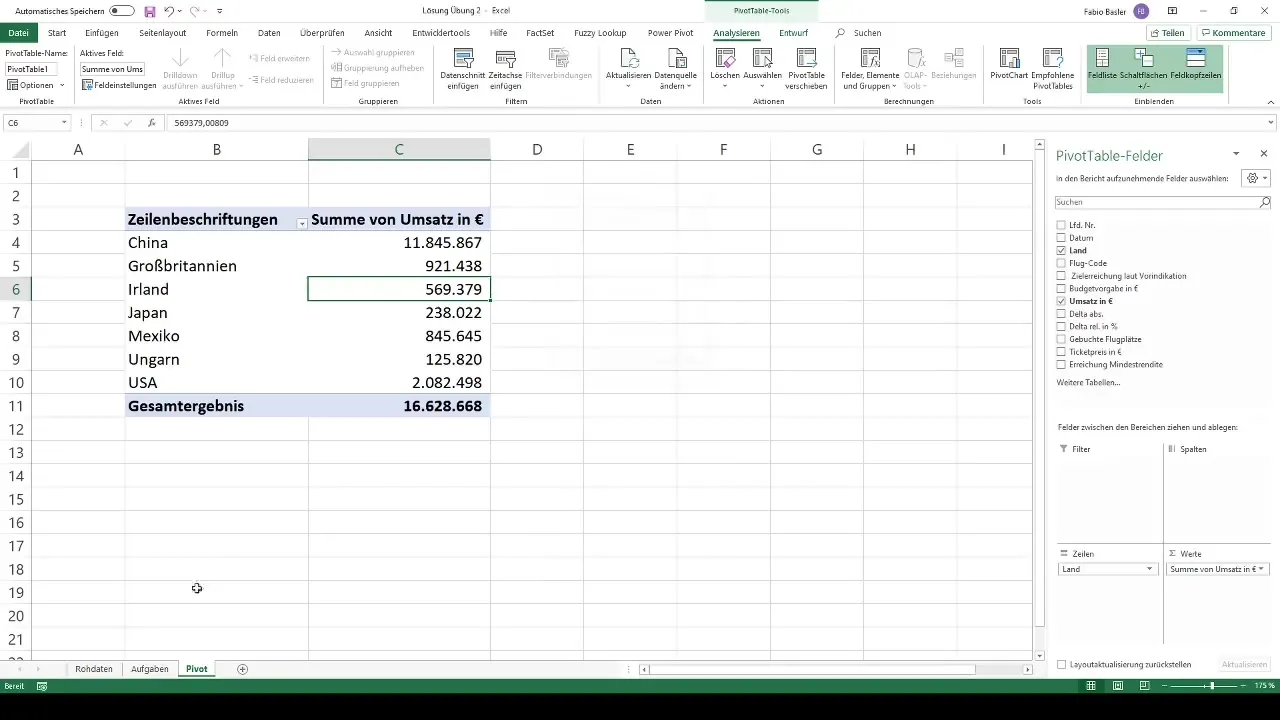Click the Teilen button

click(1167, 33)
